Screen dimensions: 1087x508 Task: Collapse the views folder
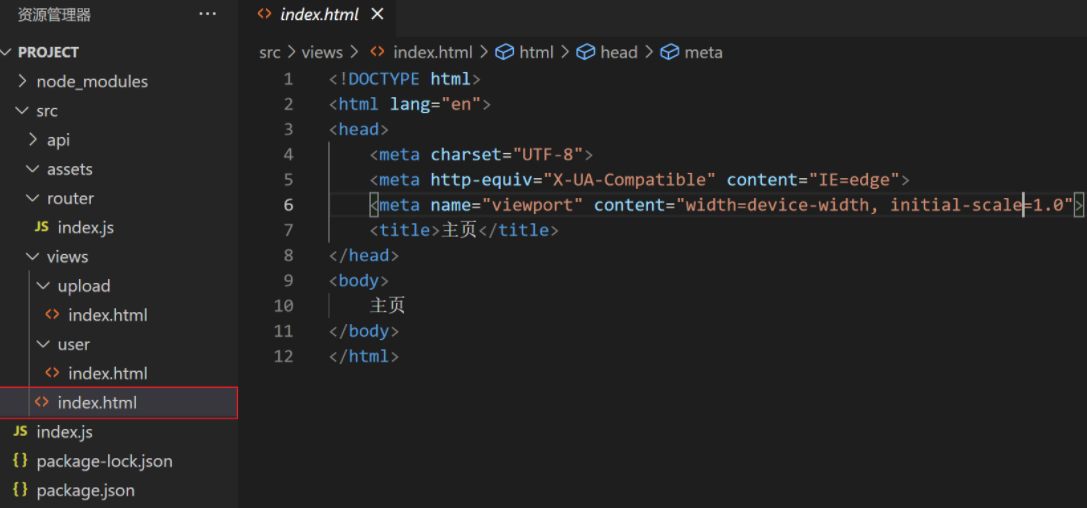pyautogui.click(x=33, y=257)
